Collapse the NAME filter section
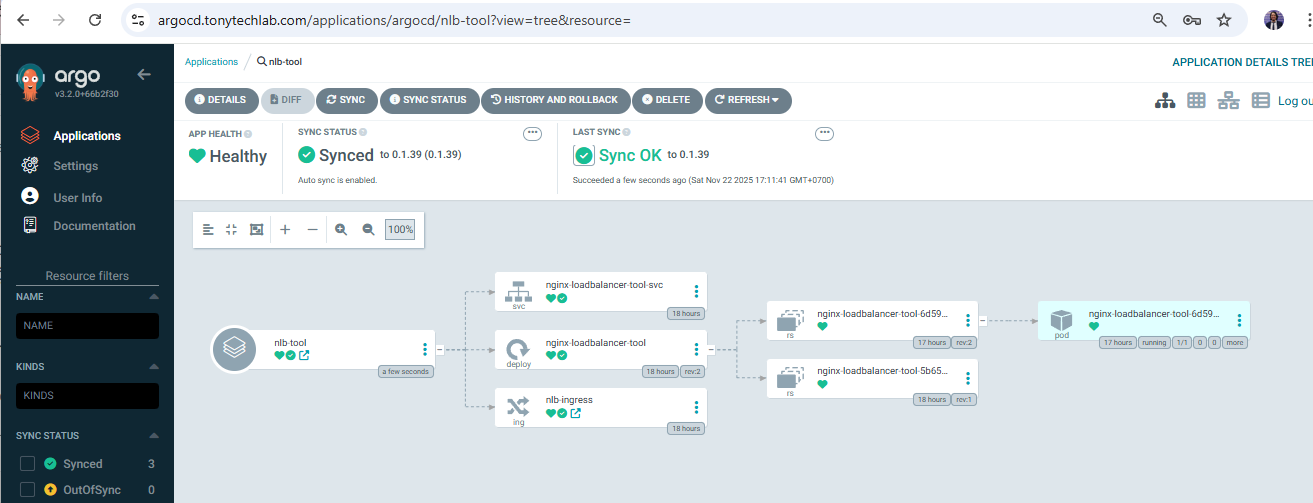 154,297
